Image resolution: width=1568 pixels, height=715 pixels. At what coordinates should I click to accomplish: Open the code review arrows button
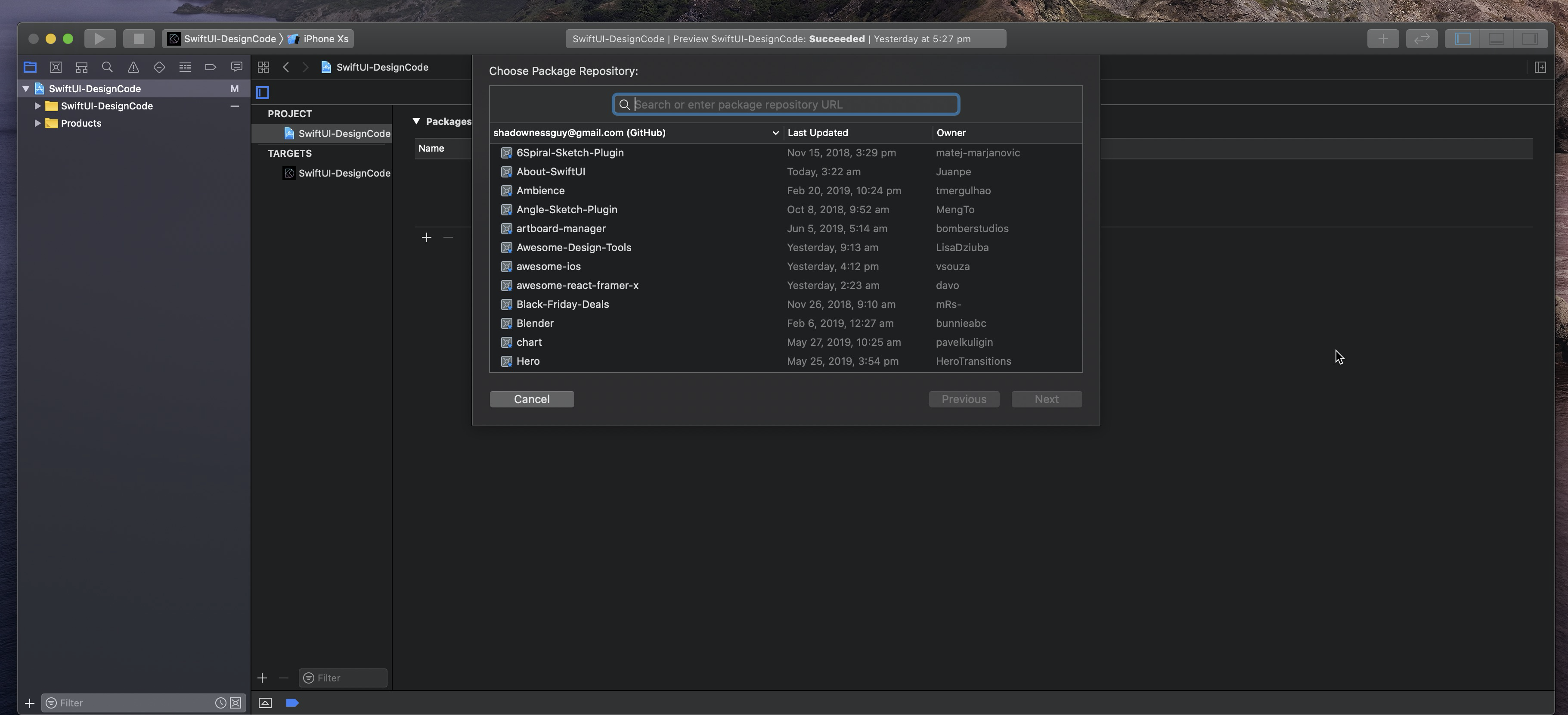point(1421,39)
